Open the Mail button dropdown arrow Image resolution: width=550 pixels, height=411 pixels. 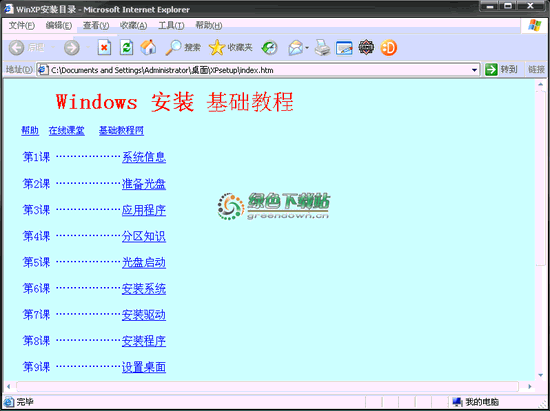tap(307, 48)
